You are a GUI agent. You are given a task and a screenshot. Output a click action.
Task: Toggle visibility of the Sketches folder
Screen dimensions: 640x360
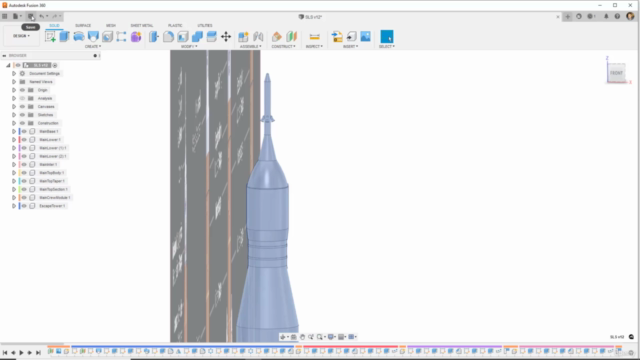22,115
